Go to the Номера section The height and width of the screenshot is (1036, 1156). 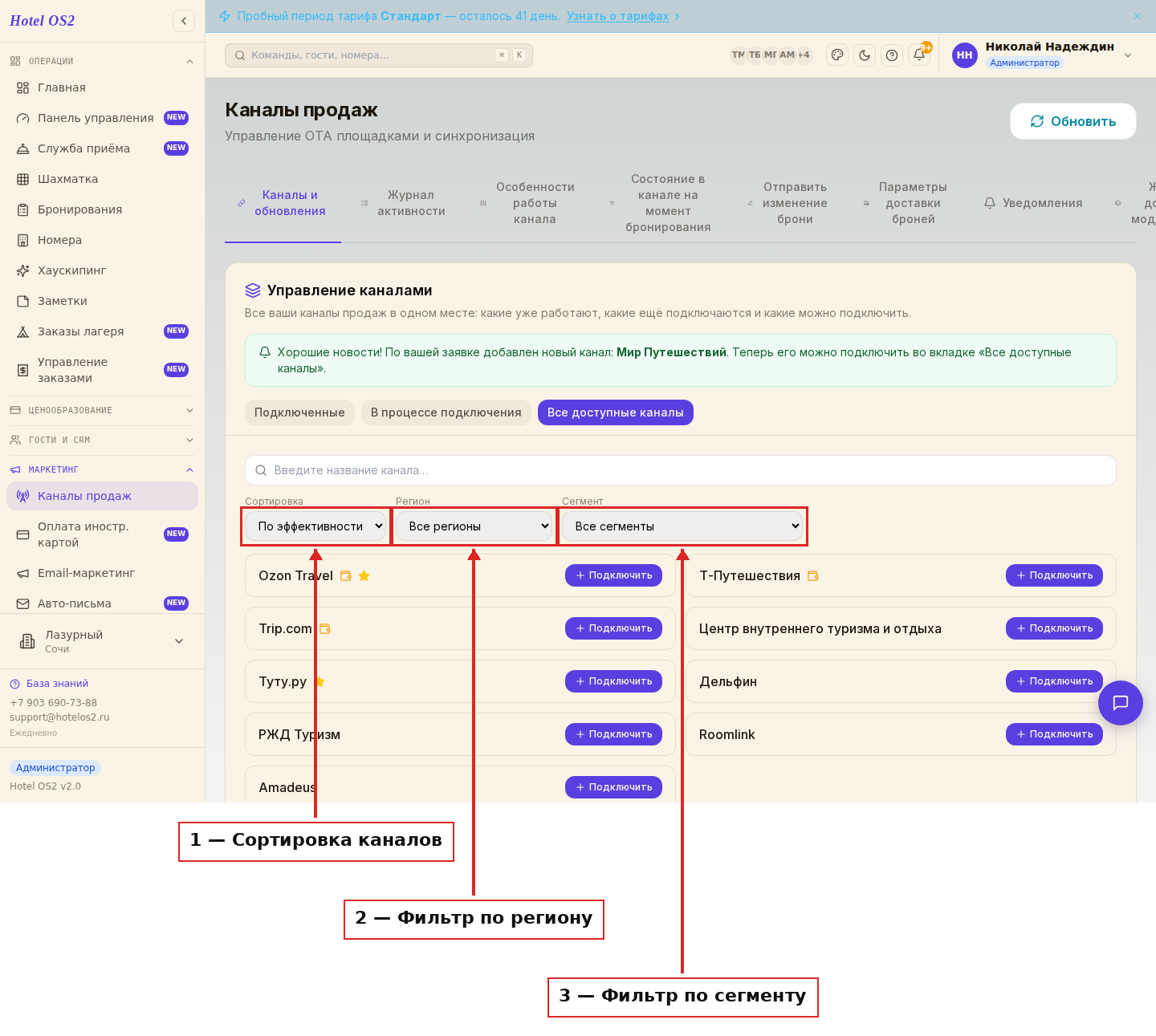[102, 240]
